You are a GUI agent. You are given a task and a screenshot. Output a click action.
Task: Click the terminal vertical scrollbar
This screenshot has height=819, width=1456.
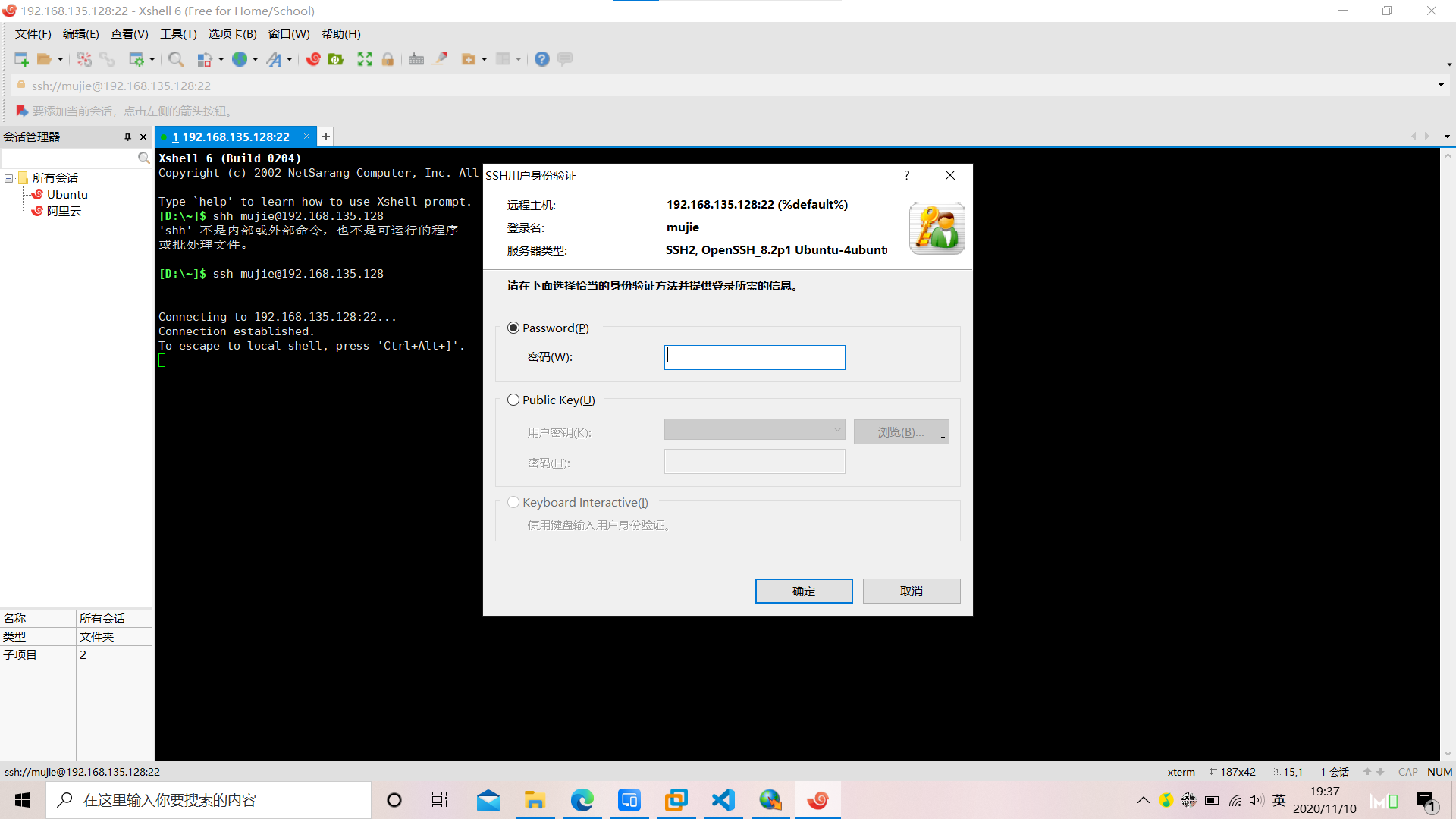click(x=1448, y=455)
